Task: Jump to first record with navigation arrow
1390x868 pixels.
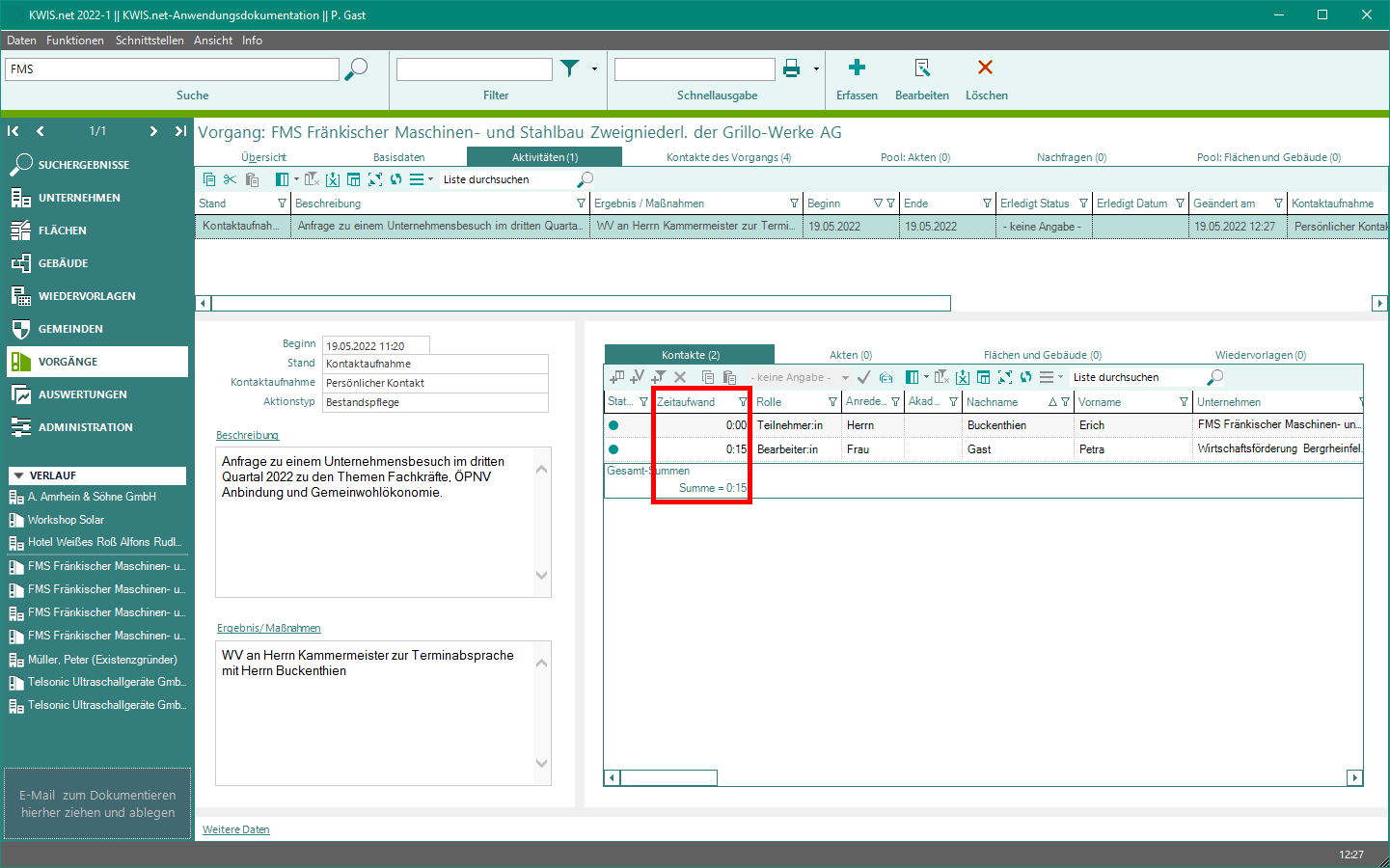Action: point(14,131)
